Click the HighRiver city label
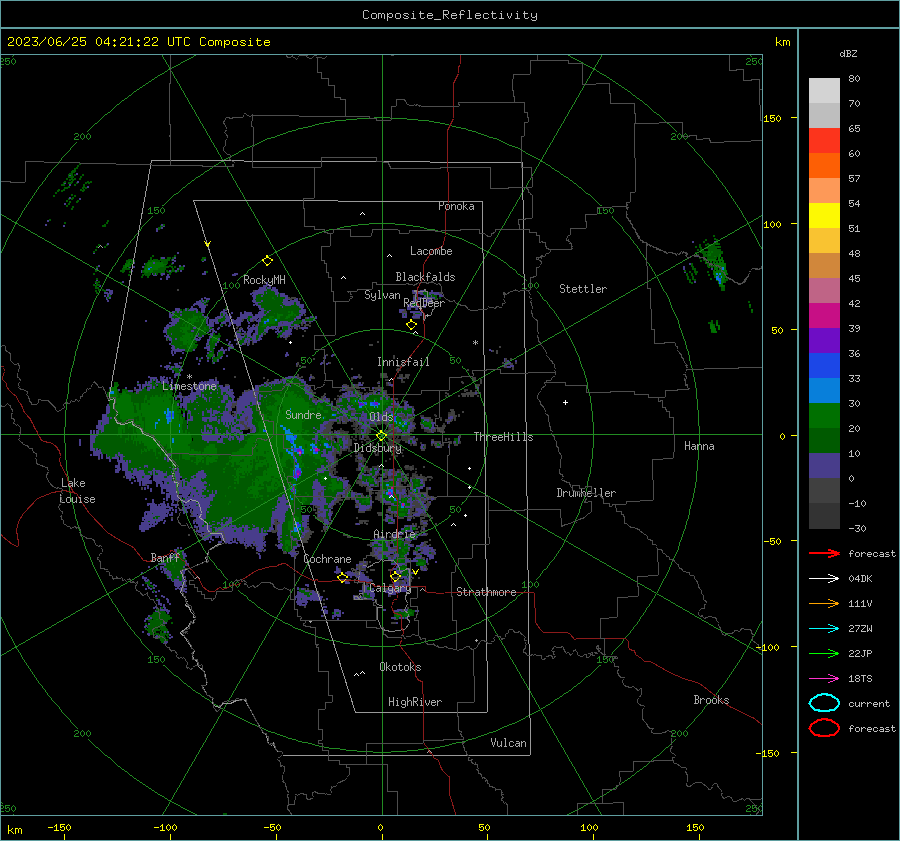This screenshot has width=900, height=841. (x=415, y=702)
